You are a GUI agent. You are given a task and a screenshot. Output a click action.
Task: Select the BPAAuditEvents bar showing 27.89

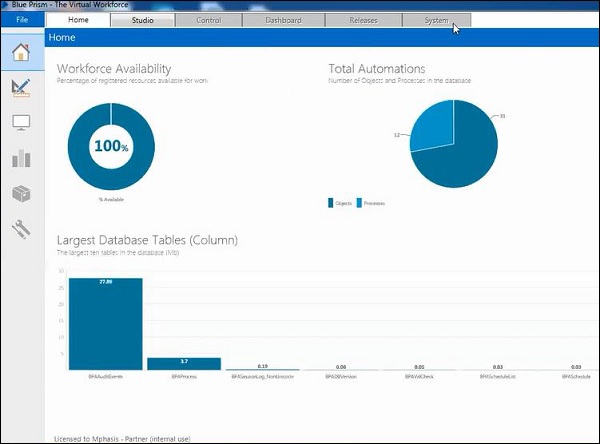coord(106,324)
